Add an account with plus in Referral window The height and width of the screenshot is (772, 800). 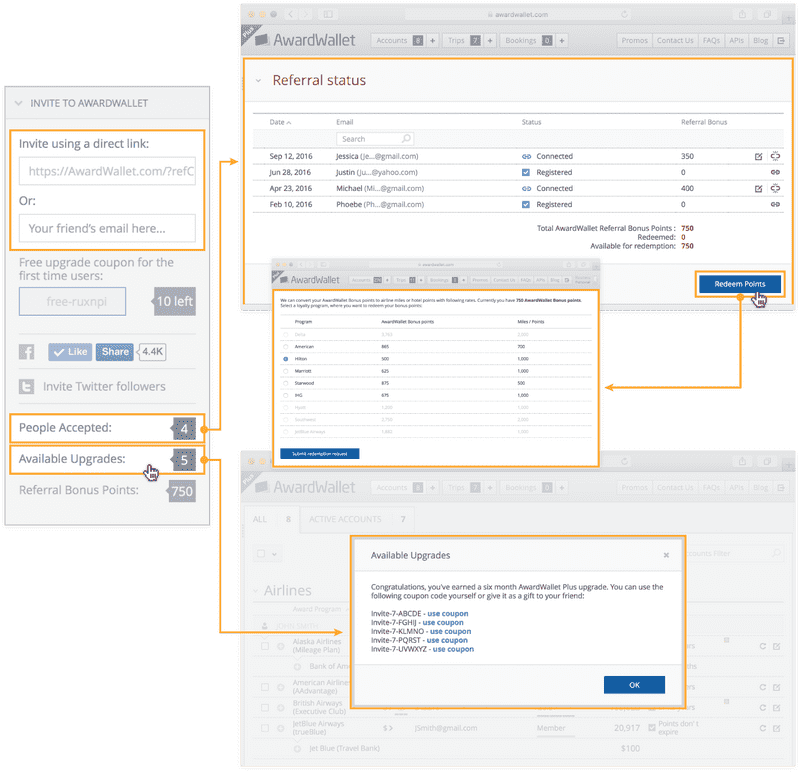(x=432, y=40)
